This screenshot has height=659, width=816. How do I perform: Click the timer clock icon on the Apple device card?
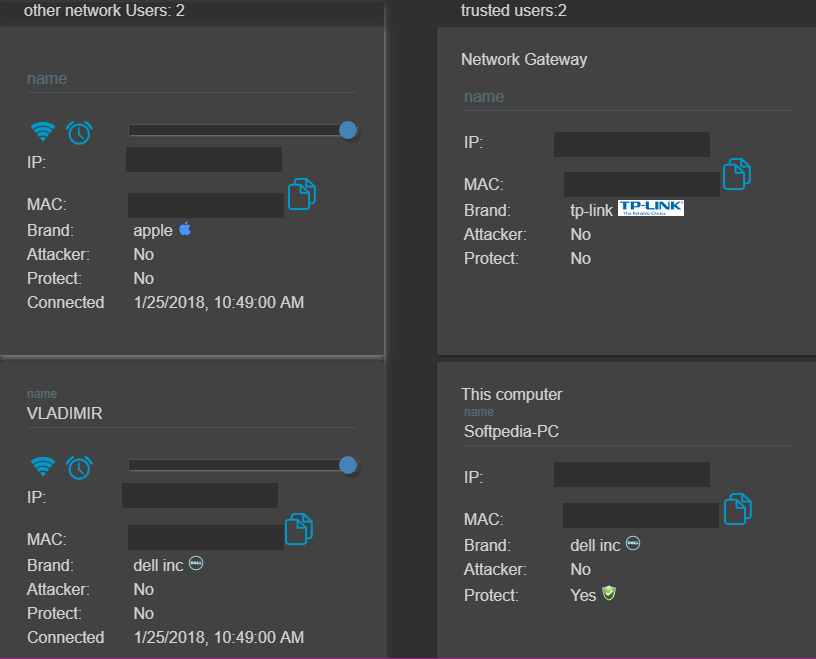(79, 132)
